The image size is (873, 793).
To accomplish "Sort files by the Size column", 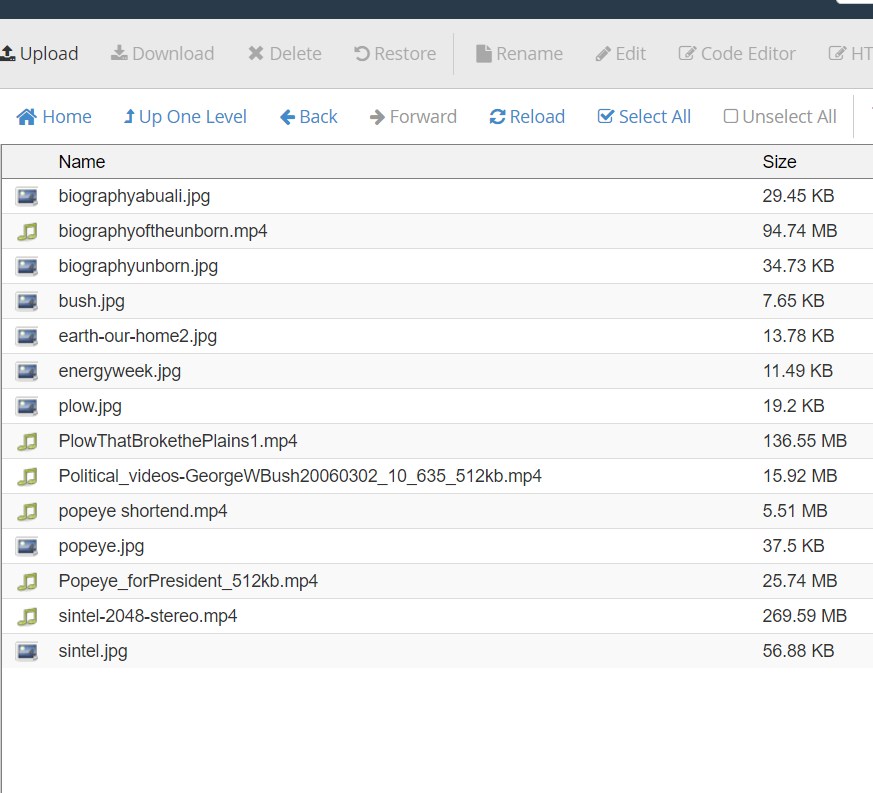I will tap(779, 161).
